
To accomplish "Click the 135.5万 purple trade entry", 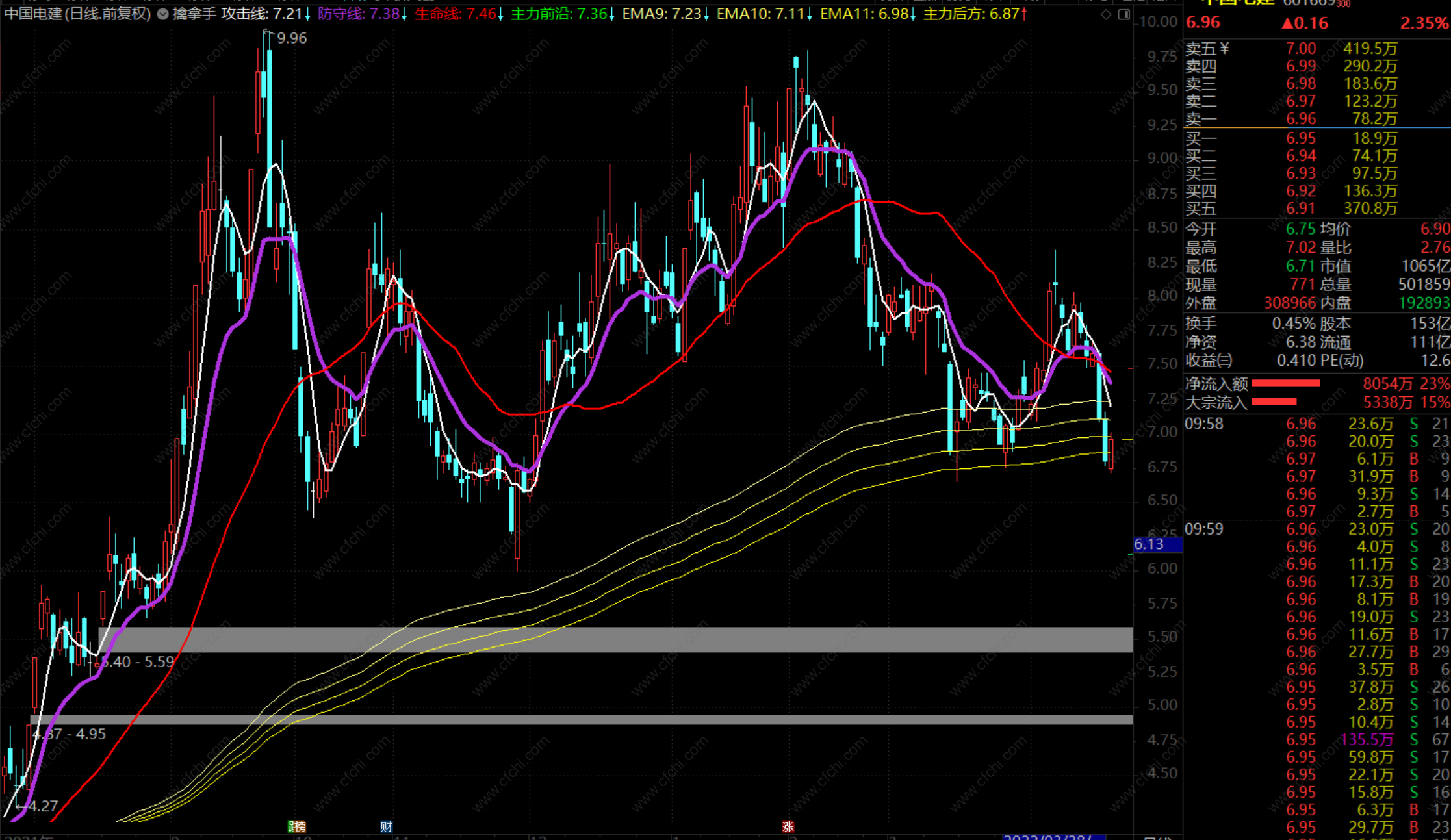I will point(1367,739).
